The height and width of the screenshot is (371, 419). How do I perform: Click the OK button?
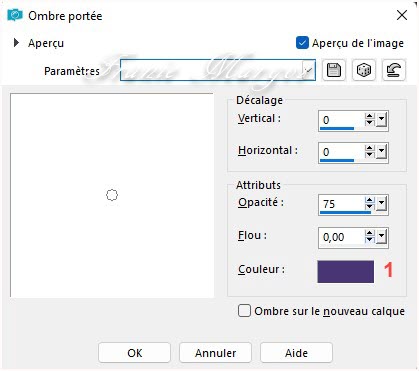coord(135,353)
